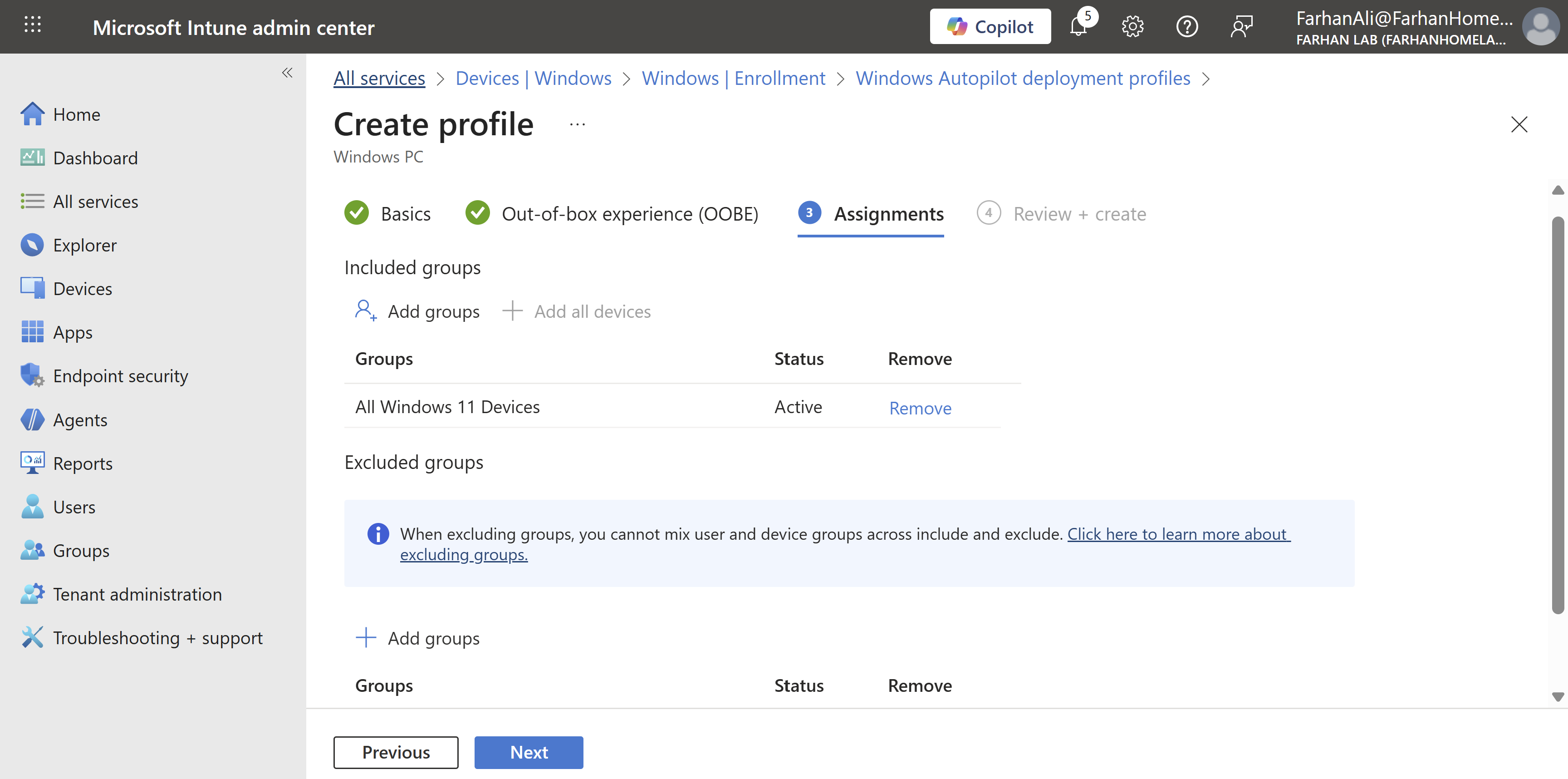
Task: Click the Copilot button
Action: point(990,27)
